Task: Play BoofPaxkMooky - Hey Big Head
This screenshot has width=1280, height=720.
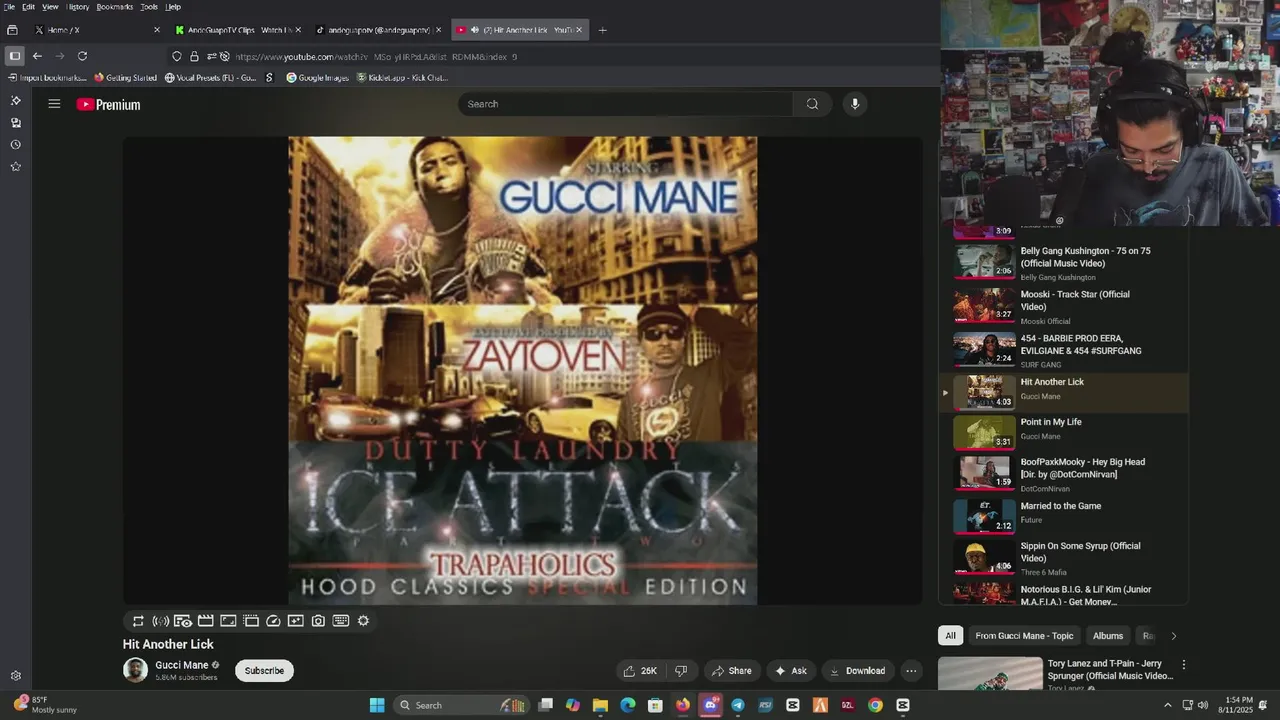Action: 1064,474
